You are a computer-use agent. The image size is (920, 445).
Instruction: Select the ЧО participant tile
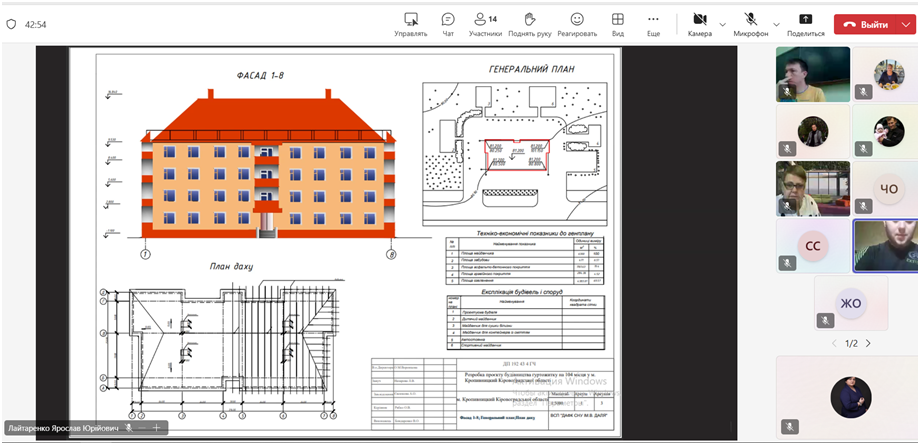pyautogui.click(x=887, y=189)
